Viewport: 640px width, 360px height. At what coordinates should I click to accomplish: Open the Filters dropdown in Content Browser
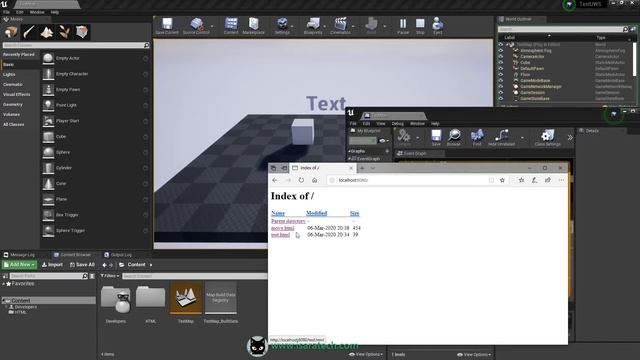[x=110, y=276]
